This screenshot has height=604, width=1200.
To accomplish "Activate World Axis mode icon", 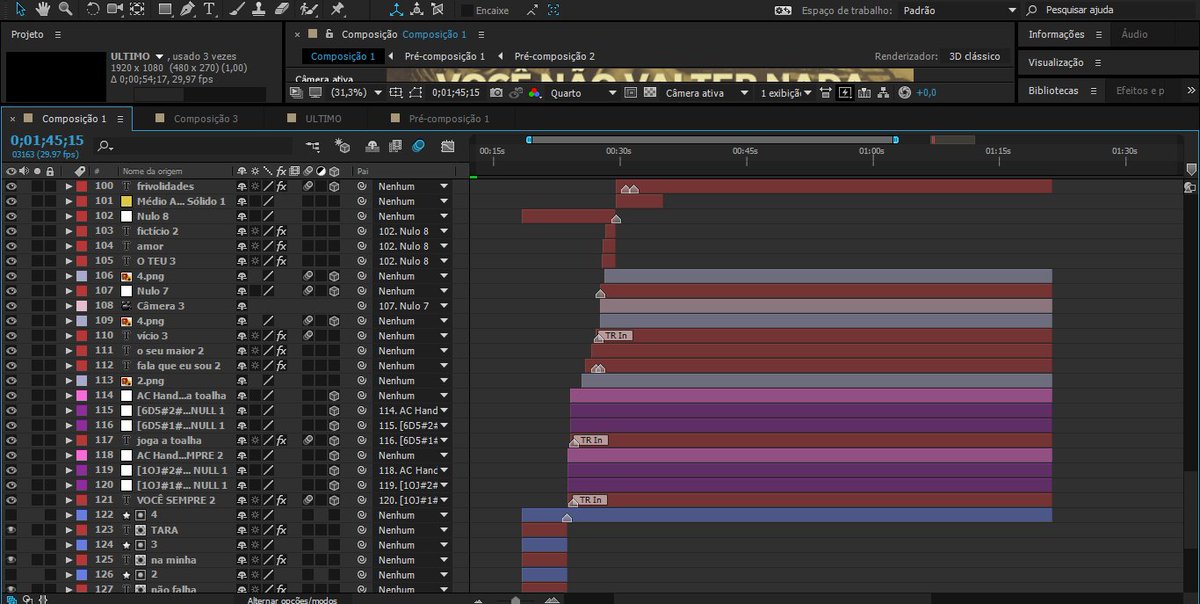I will (x=419, y=10).
